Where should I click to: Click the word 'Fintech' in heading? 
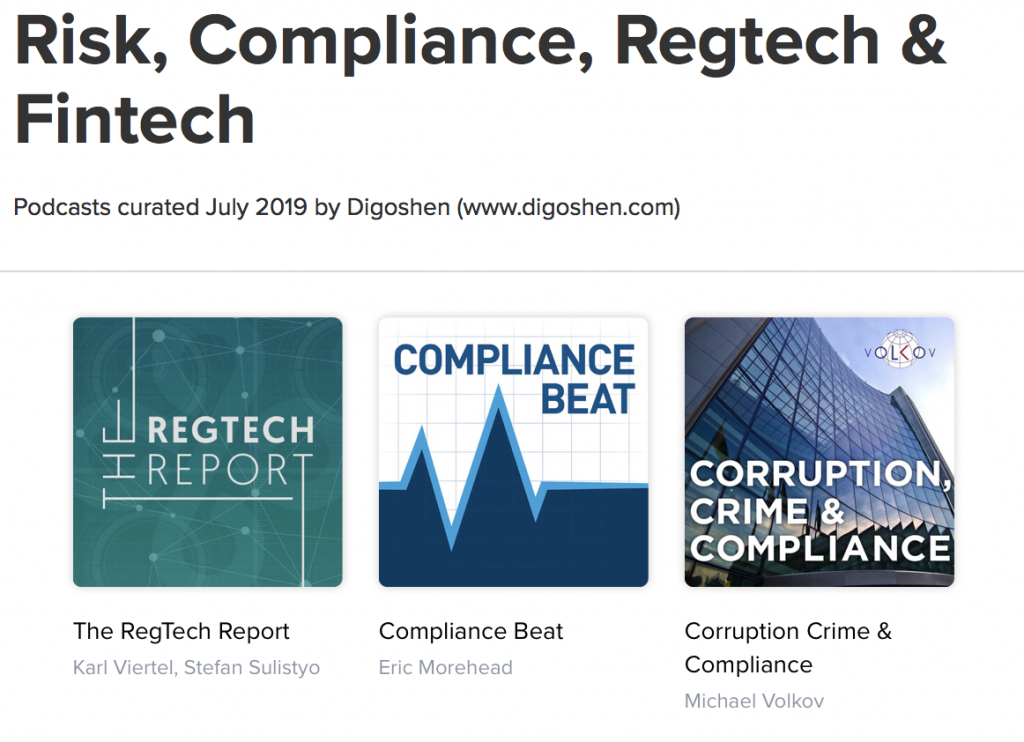tap(135, 120)
